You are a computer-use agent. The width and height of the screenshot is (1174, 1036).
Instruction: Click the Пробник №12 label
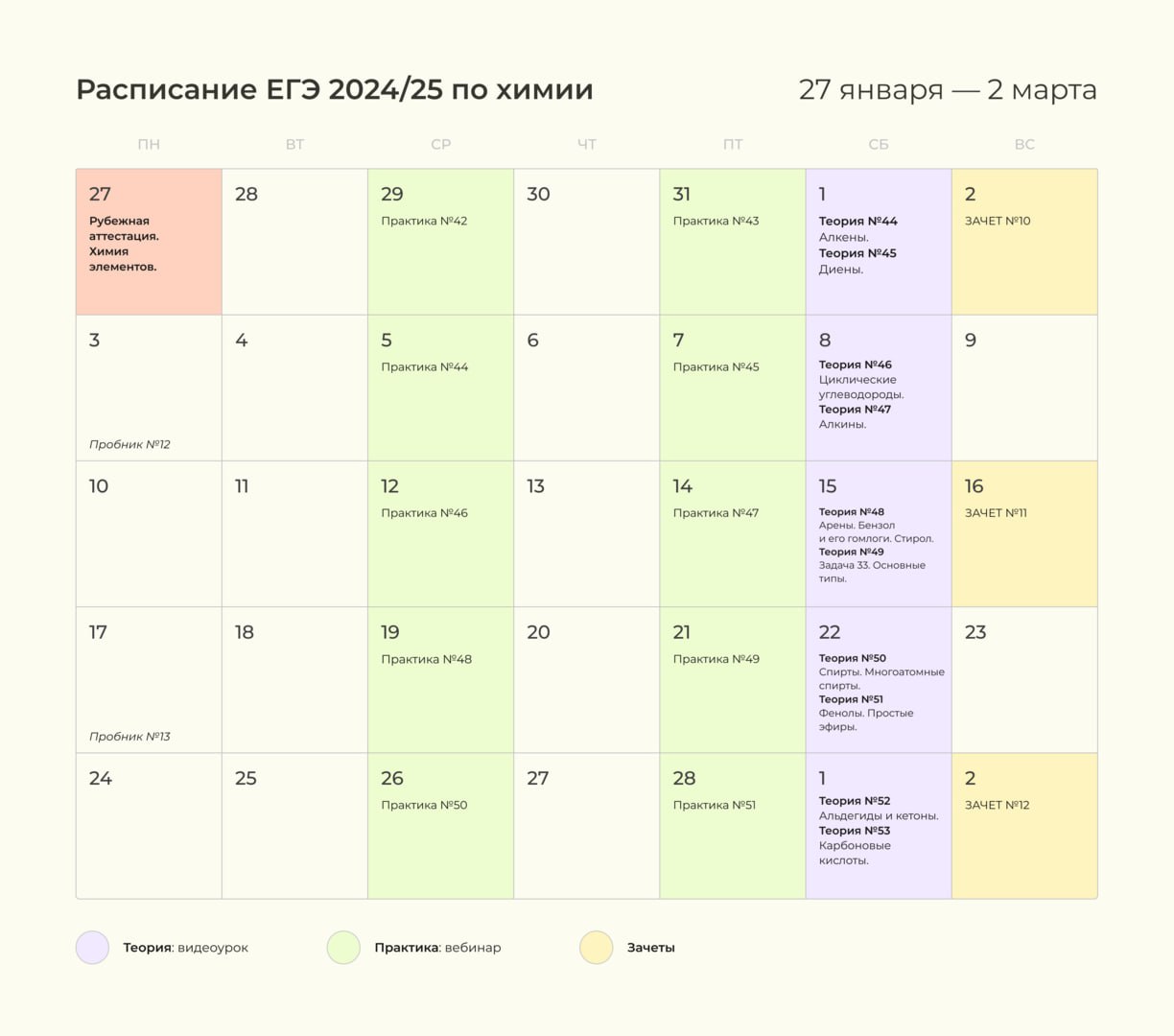point(129,445)
